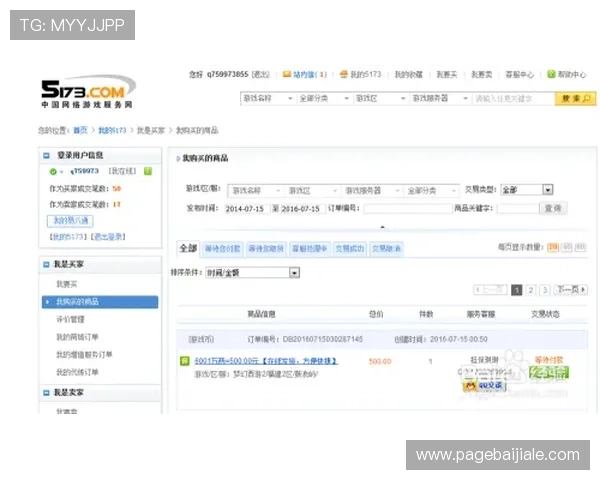Open 我要买 in top navigation
Image resolution: width=600 pixels, height=480 pixels.
pyautogui.click(x=447, y=74)
